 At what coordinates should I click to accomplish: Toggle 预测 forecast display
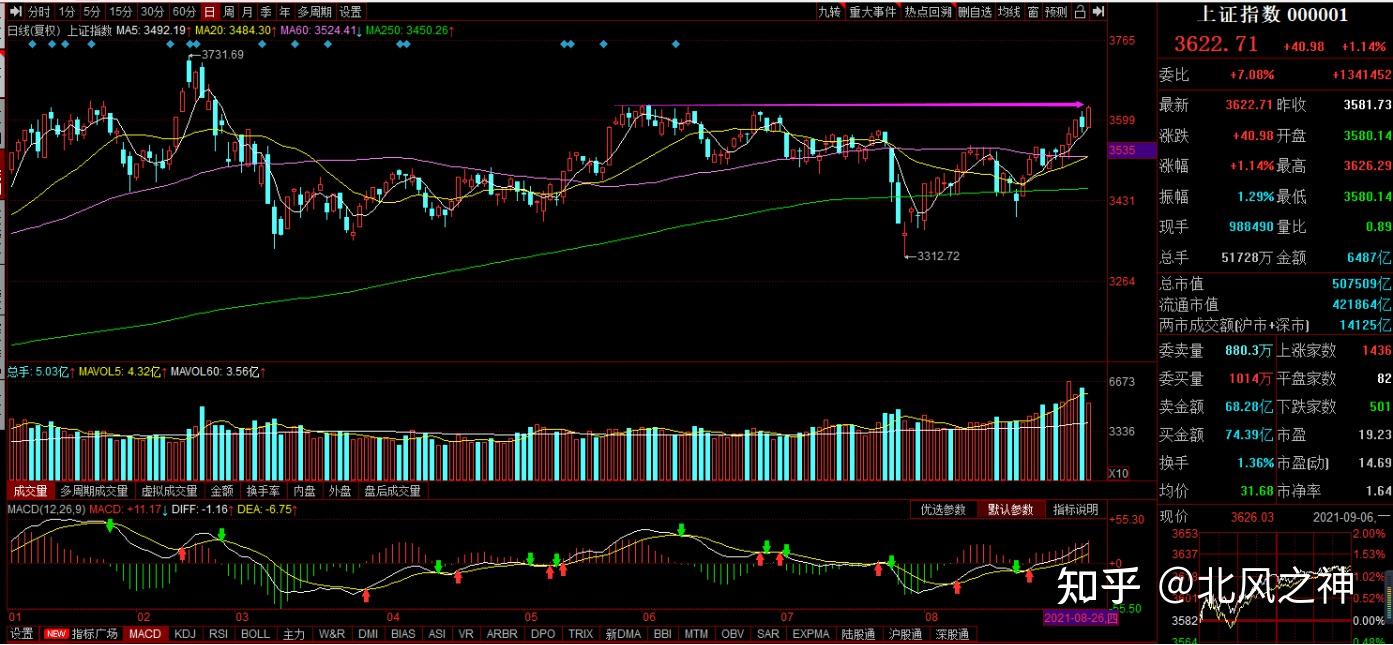(x=1056, y=12)
